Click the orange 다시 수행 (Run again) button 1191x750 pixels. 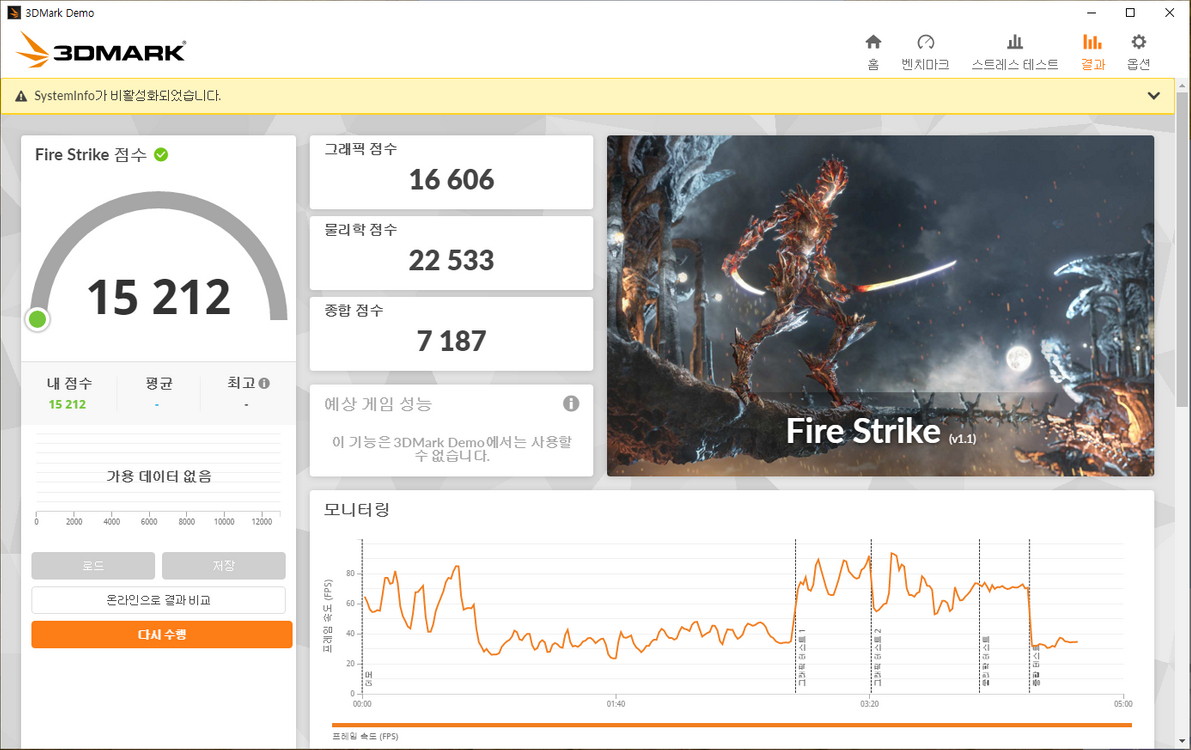pyautogui.click(x=162, y=634)
